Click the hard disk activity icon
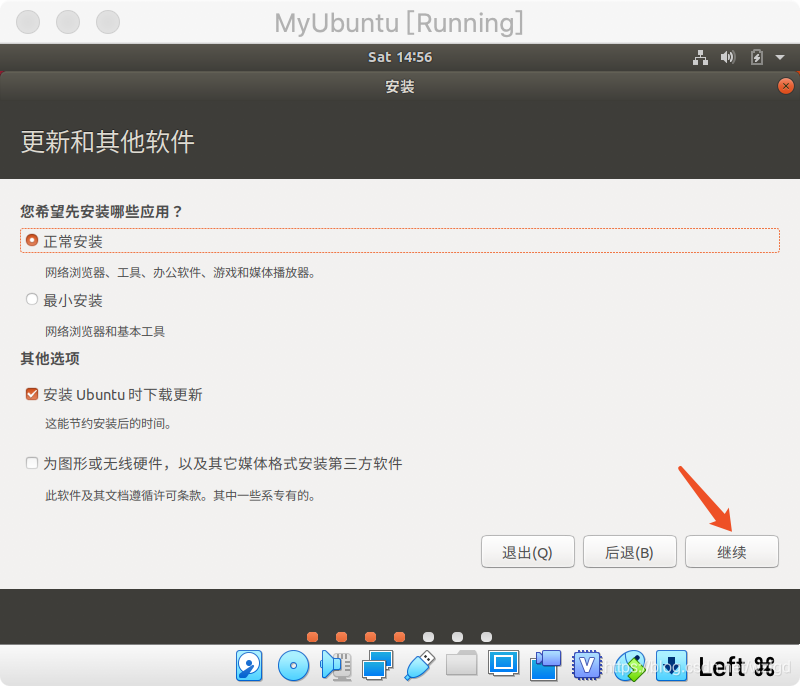Viewport: 800px width, 686px height. (x=249, y=666)
